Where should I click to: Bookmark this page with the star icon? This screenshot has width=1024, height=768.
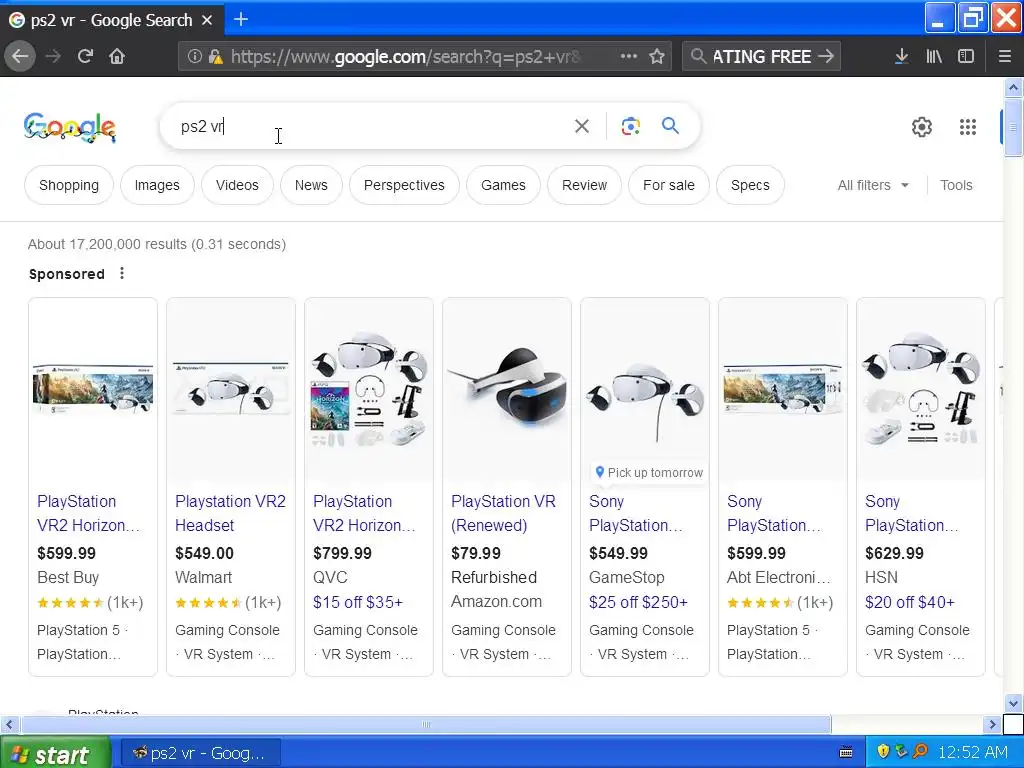click(657, 57)
